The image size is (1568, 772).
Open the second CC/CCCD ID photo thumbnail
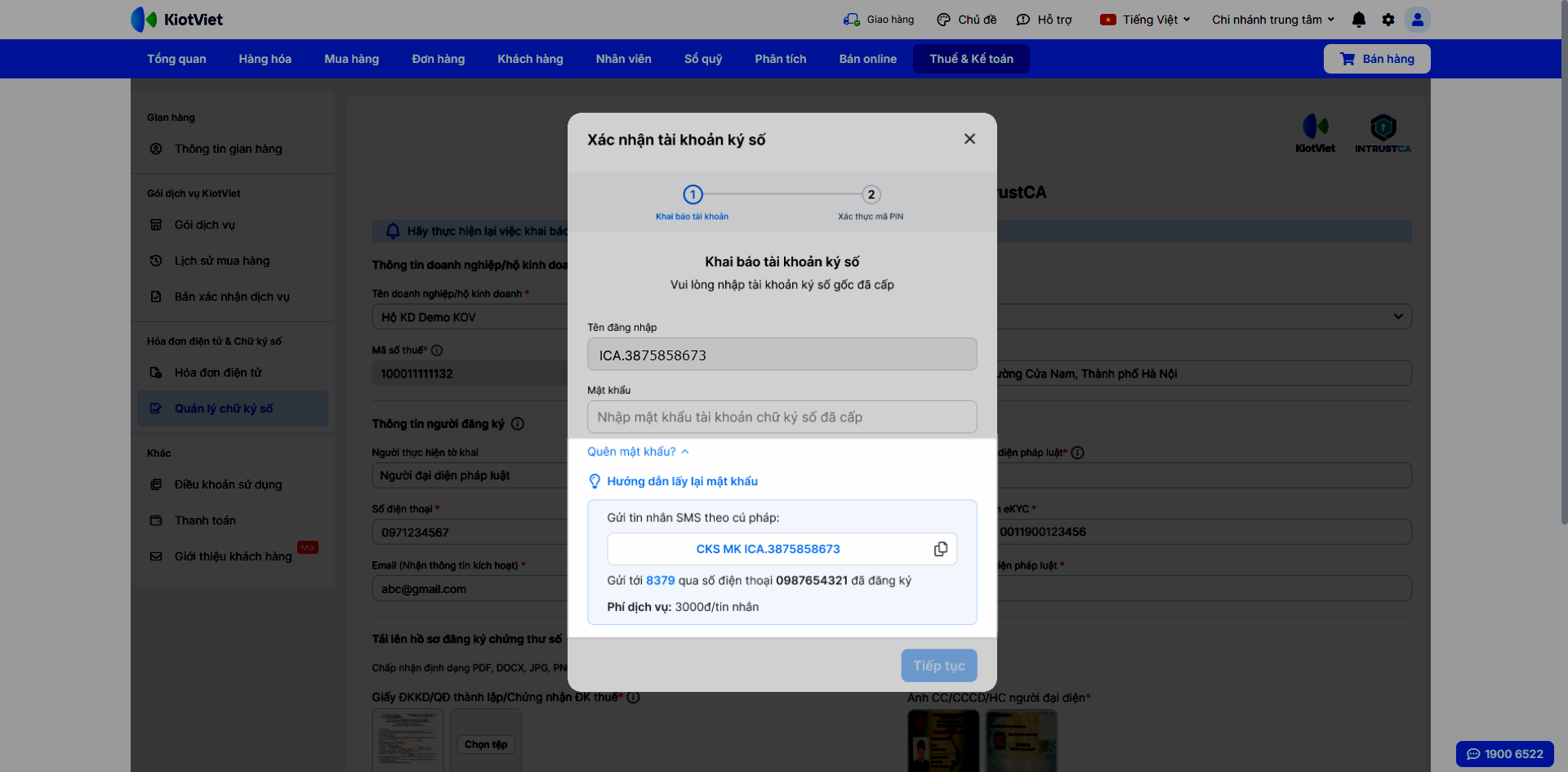pyautogui.click(x=1021, y=740)
